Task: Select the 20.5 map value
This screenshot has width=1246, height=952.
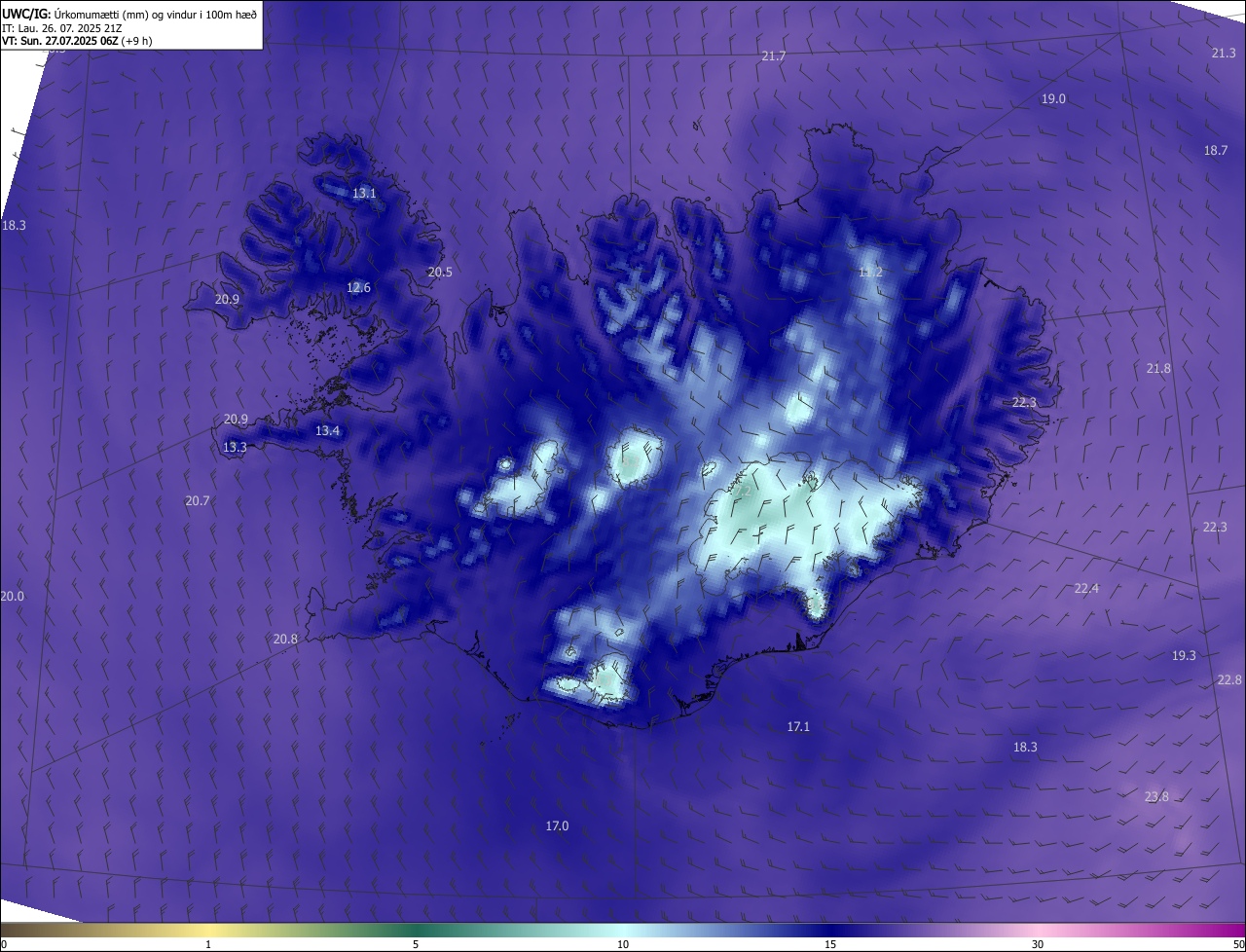Action: click(440, 272)
